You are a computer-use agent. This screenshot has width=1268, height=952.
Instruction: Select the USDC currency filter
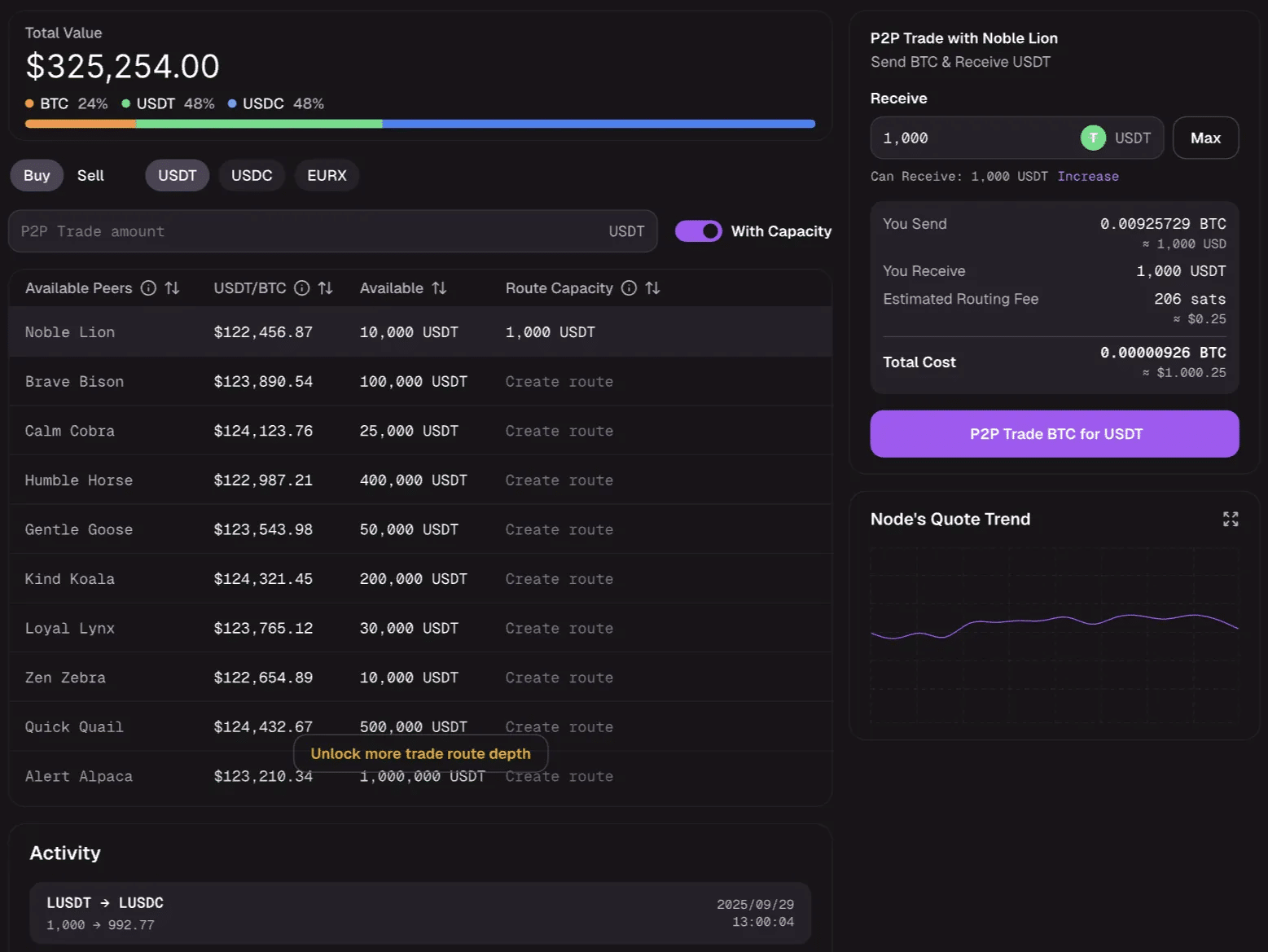(252, 175)
